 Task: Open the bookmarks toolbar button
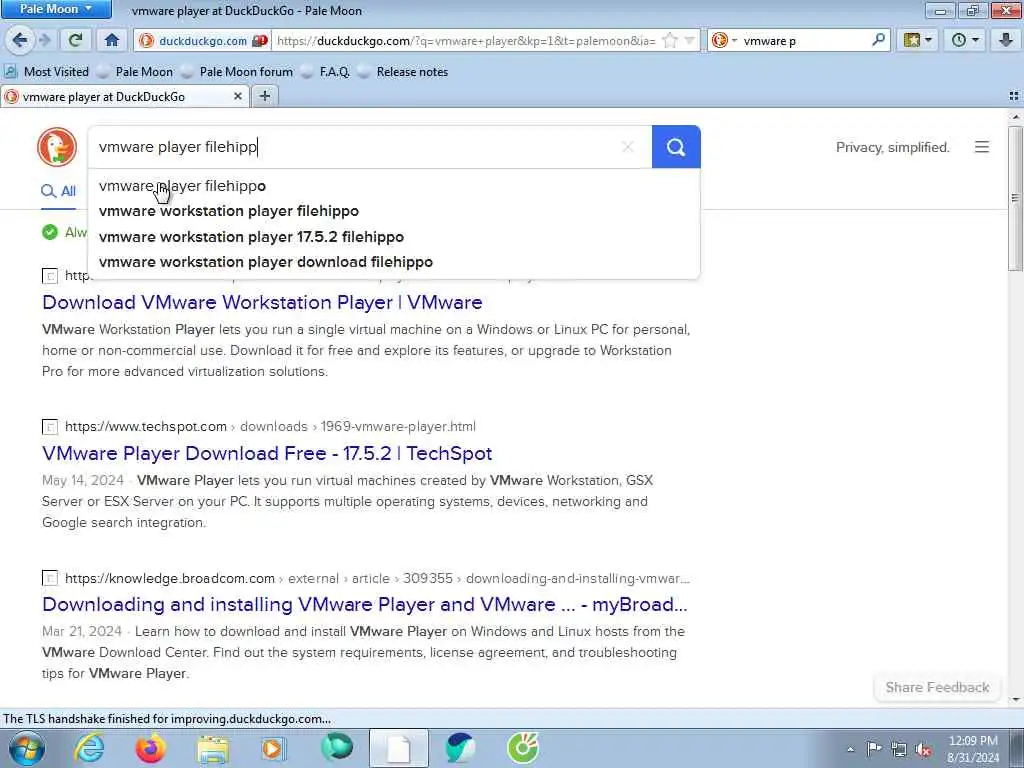pos(912,40)
